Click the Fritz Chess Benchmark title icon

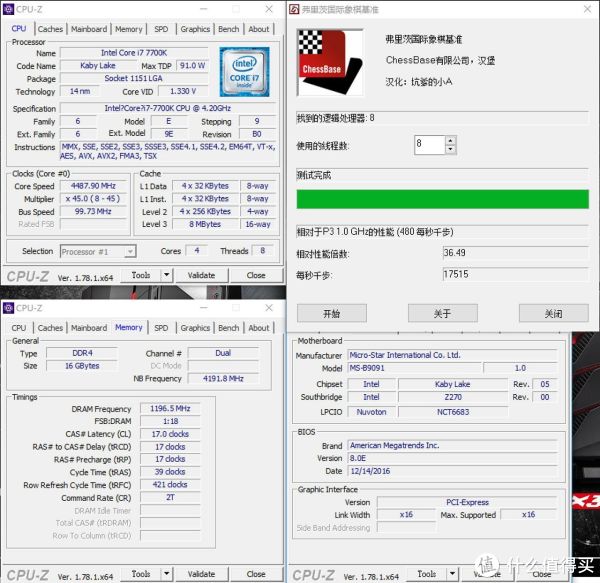pyautogui.click(x=294, y=9)
